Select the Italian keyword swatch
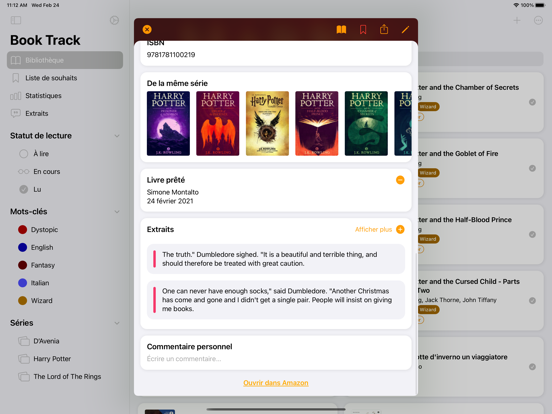The width and height of the screenshot is (552, 414). tap(23, 283)
